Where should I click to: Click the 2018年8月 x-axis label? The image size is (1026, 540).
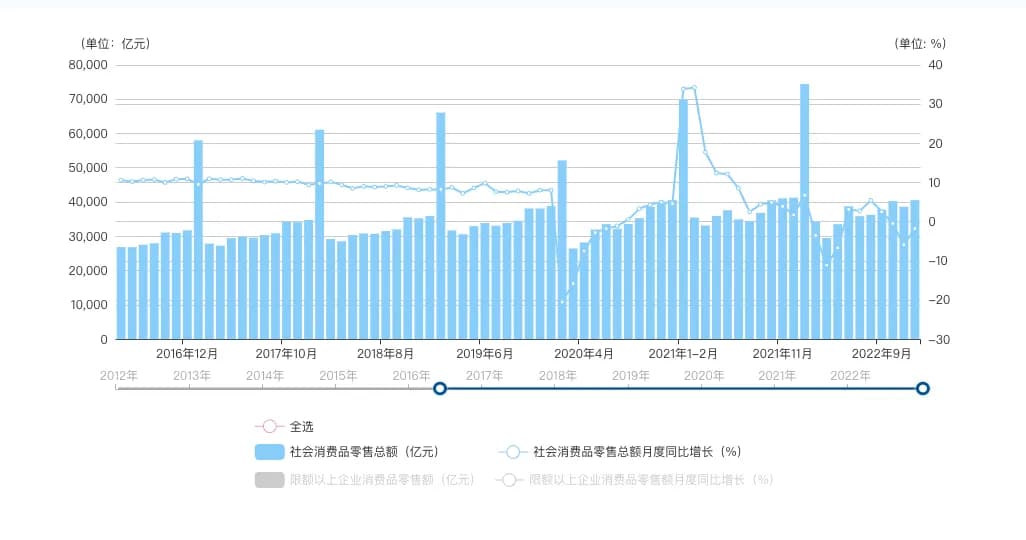(x=385, y=354)
